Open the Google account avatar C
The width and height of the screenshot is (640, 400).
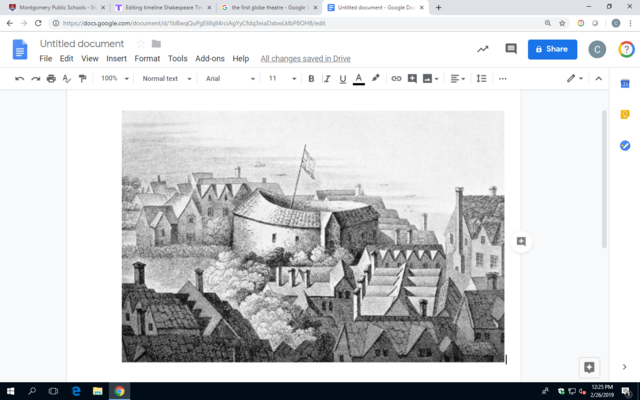tap(597, 49)
